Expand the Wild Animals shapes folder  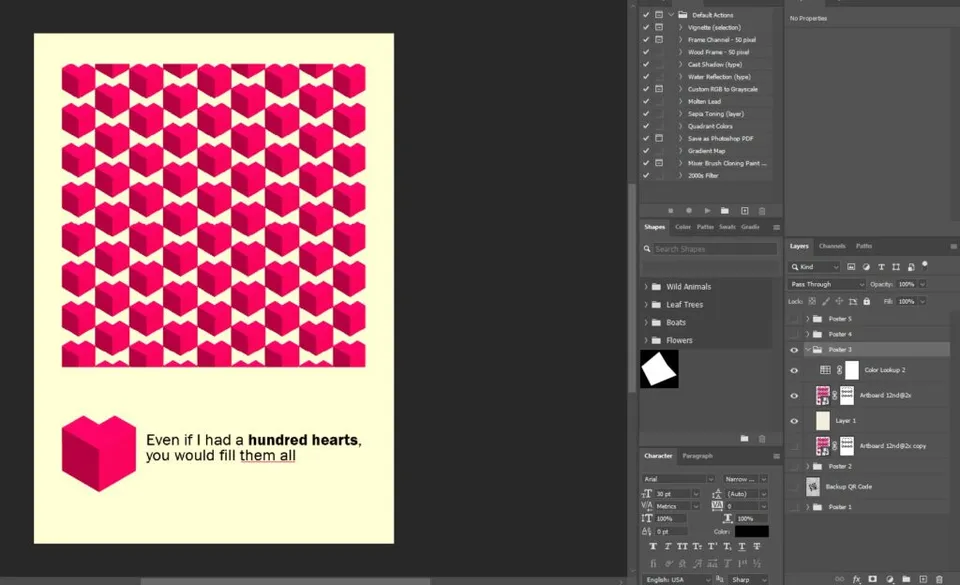tap(646, 286)
